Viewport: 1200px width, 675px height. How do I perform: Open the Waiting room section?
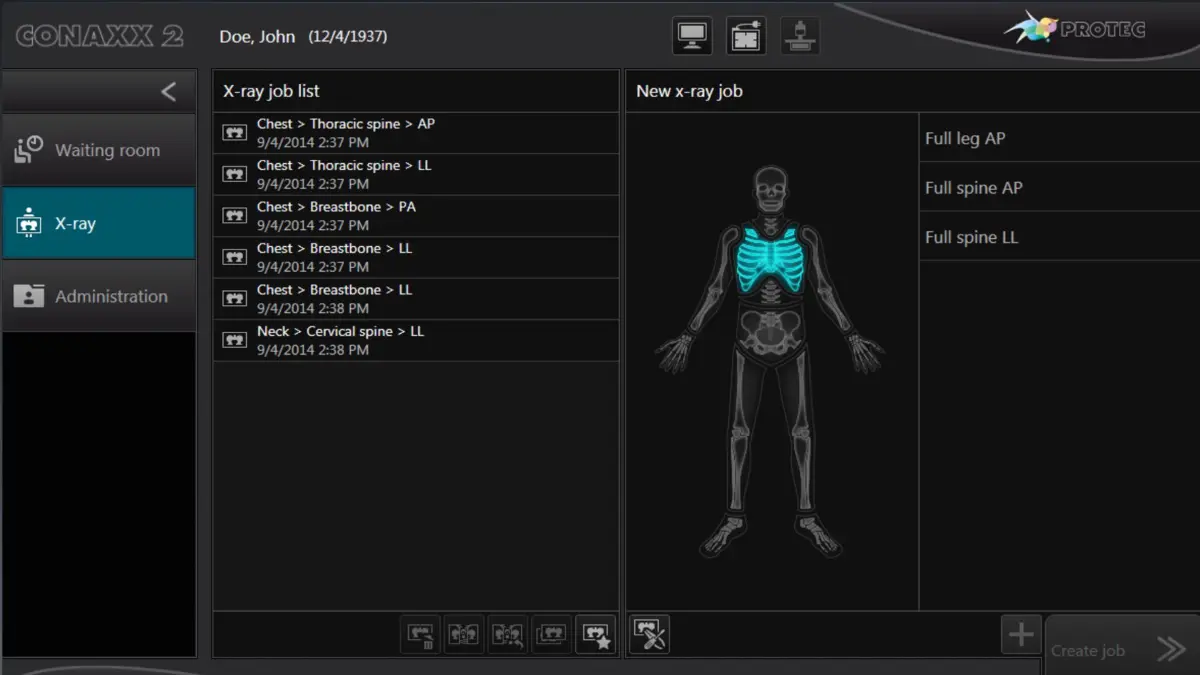click(x=98, y=150)
